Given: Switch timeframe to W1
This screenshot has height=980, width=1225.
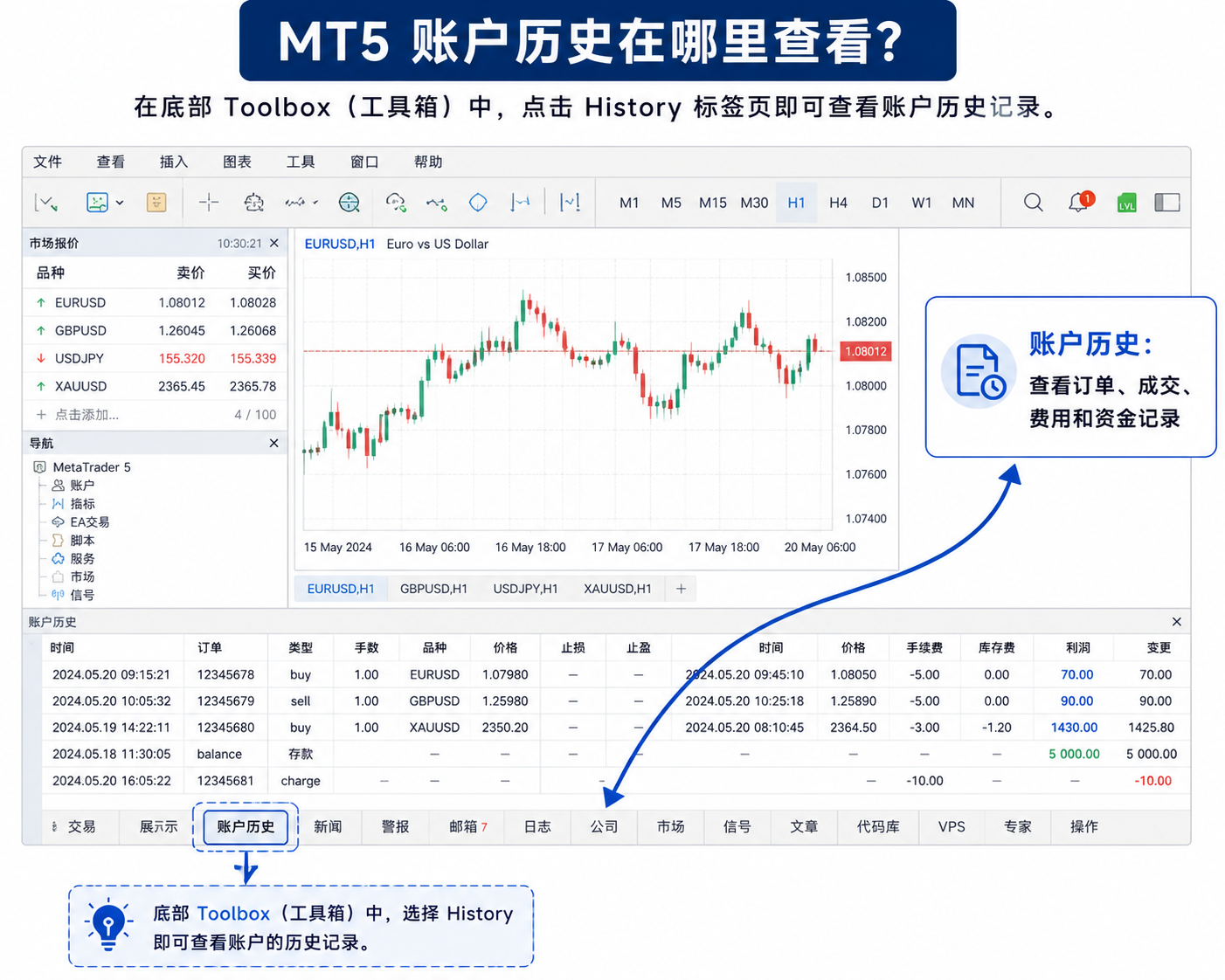Looking at the screenshot, I should 922,203.
